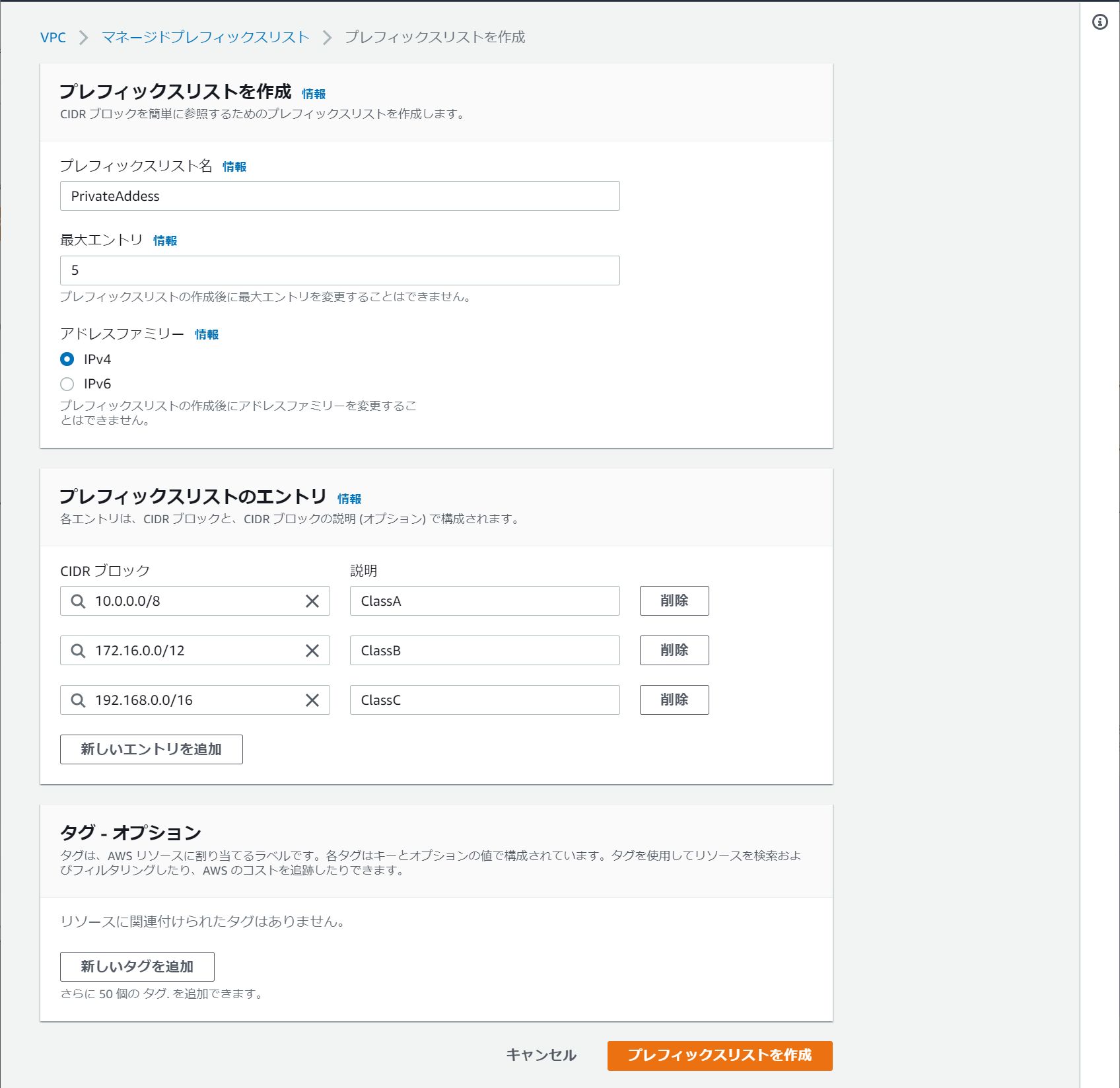
Task: Cancel with キャンセル button
Action: pyautogui.click(x=541, y=1055)
